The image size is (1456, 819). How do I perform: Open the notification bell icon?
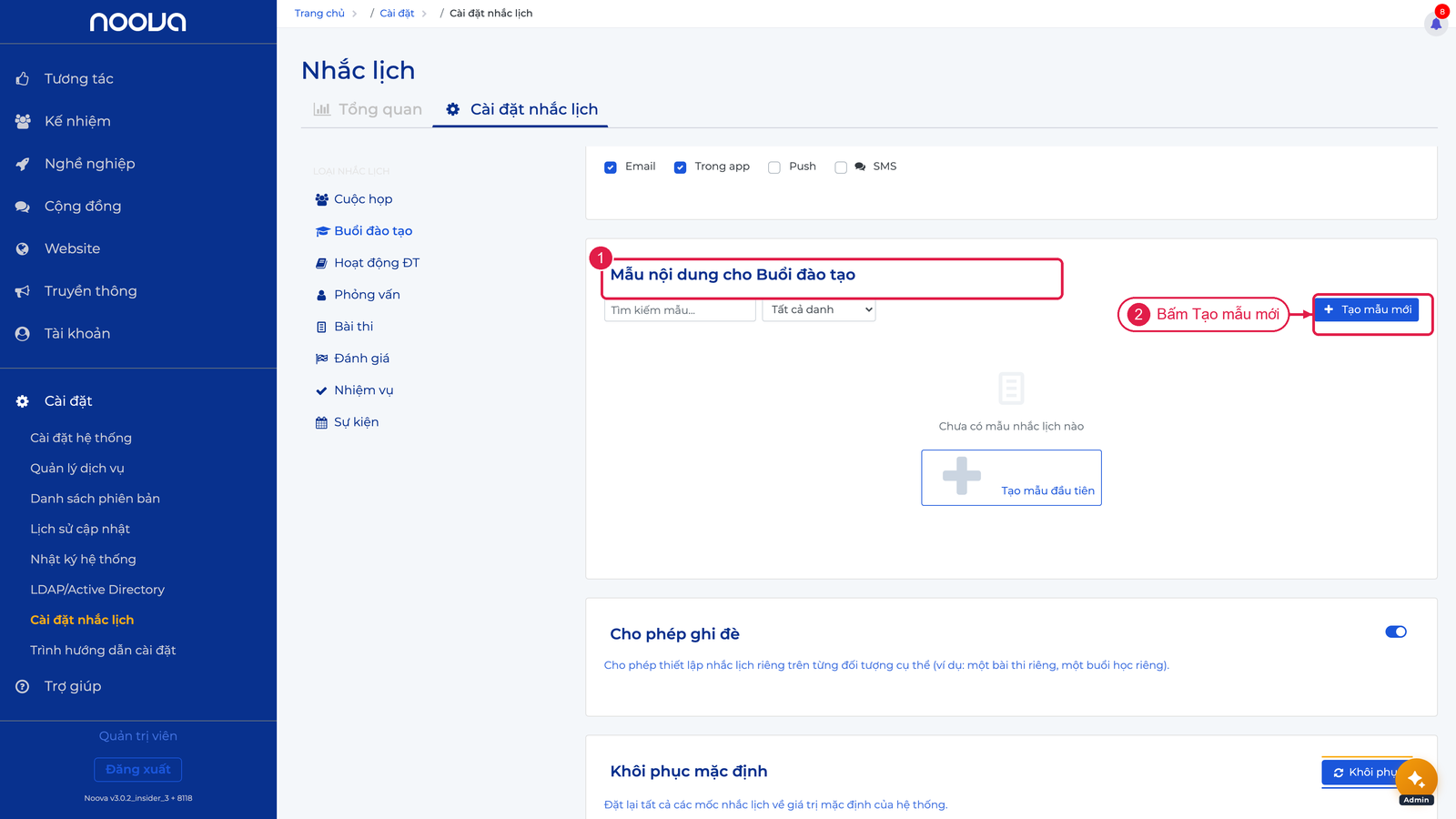click(x=1436, y=24)
